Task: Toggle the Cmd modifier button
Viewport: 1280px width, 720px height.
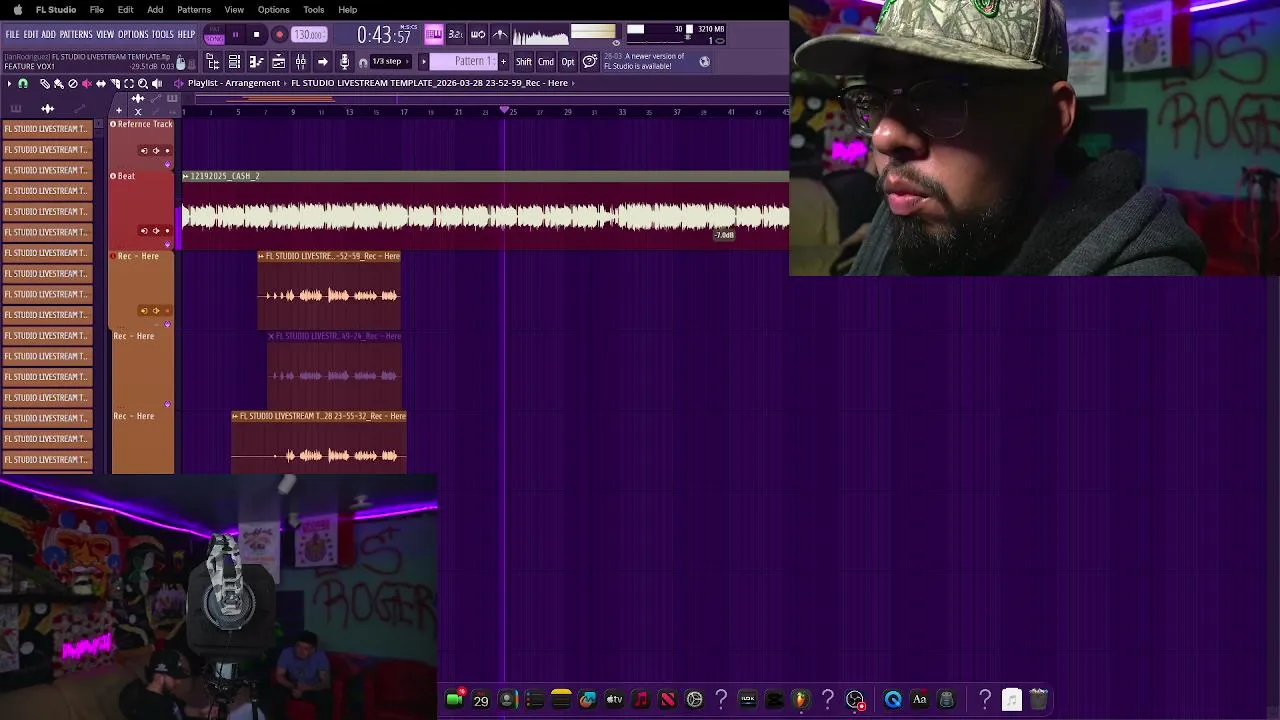Action: (546, 61)
